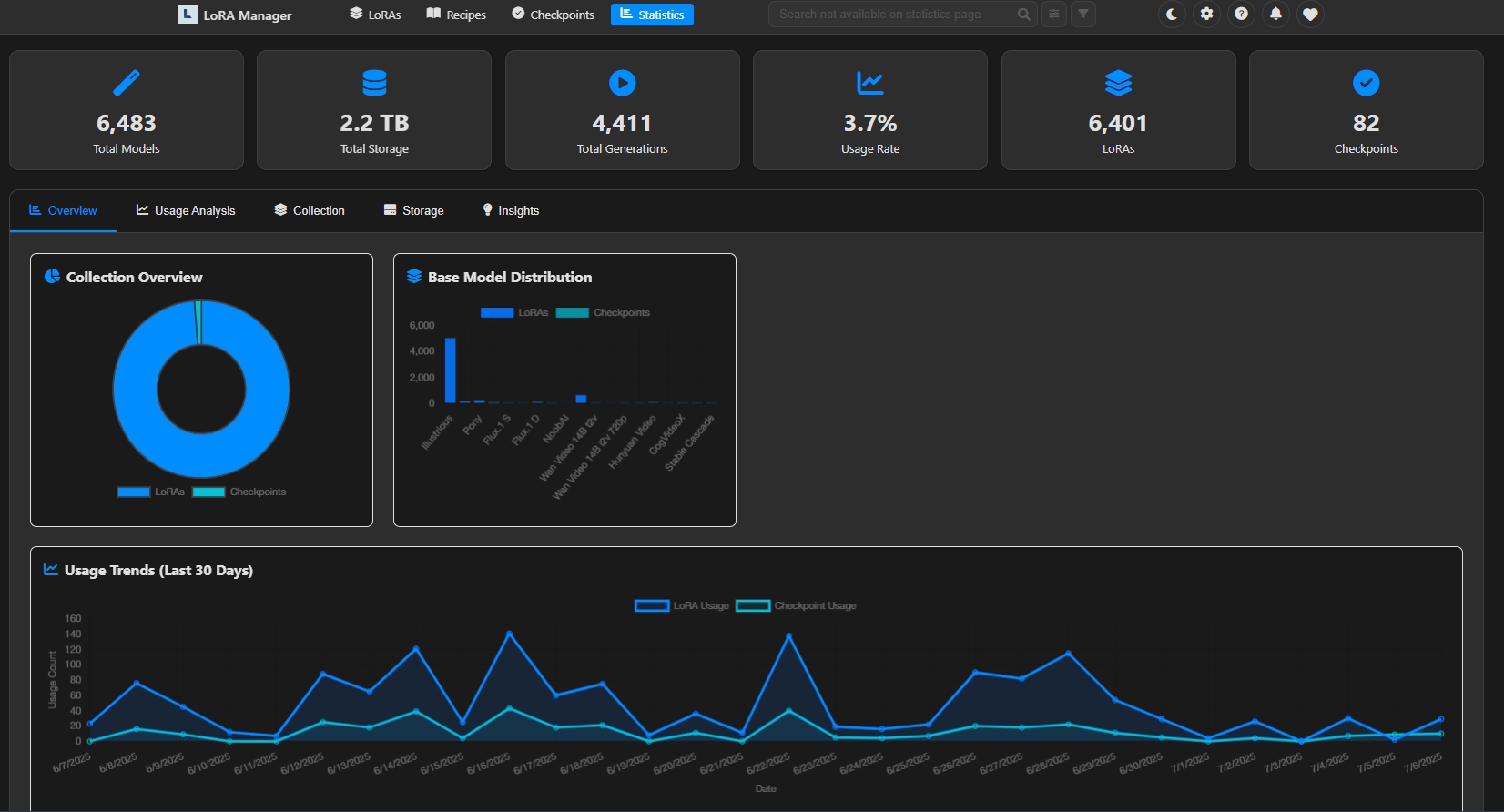Click the Base Model Distribution heading text
Screen dimensions: 1504x812
(510, 277)
